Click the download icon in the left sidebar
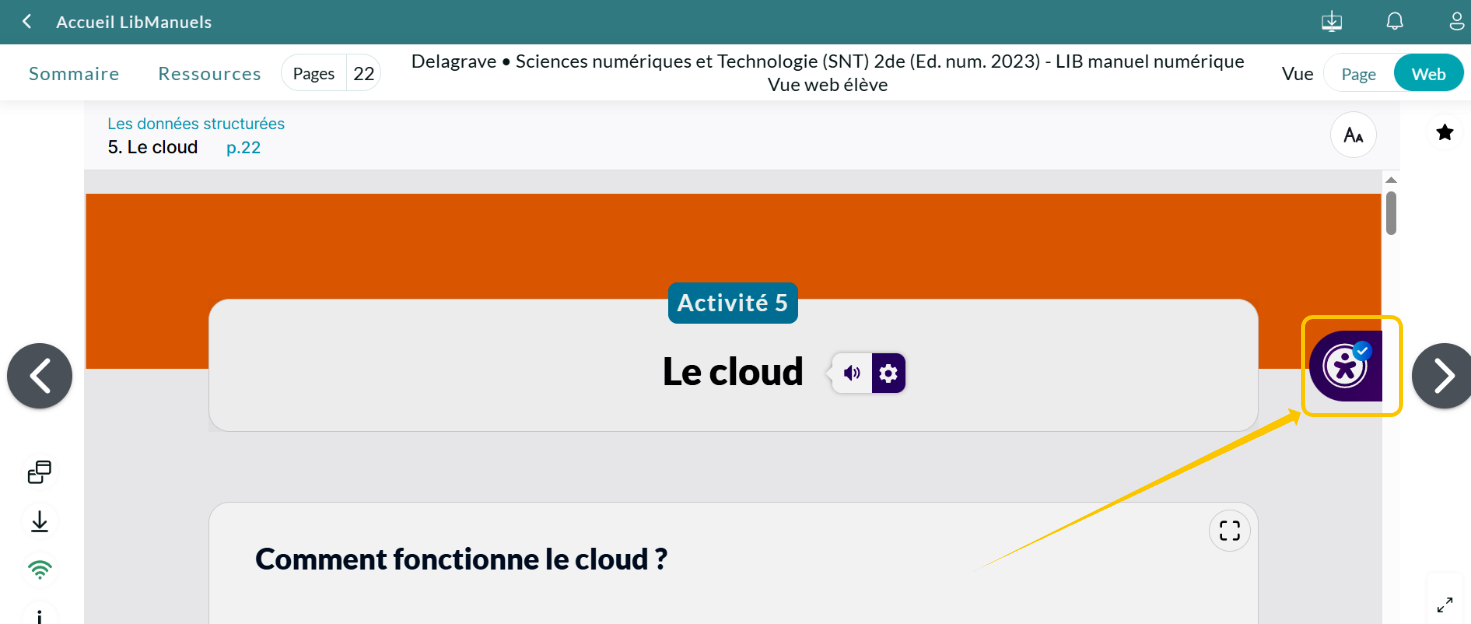This screenshot has height=624, width=1471. pos(39,520)
